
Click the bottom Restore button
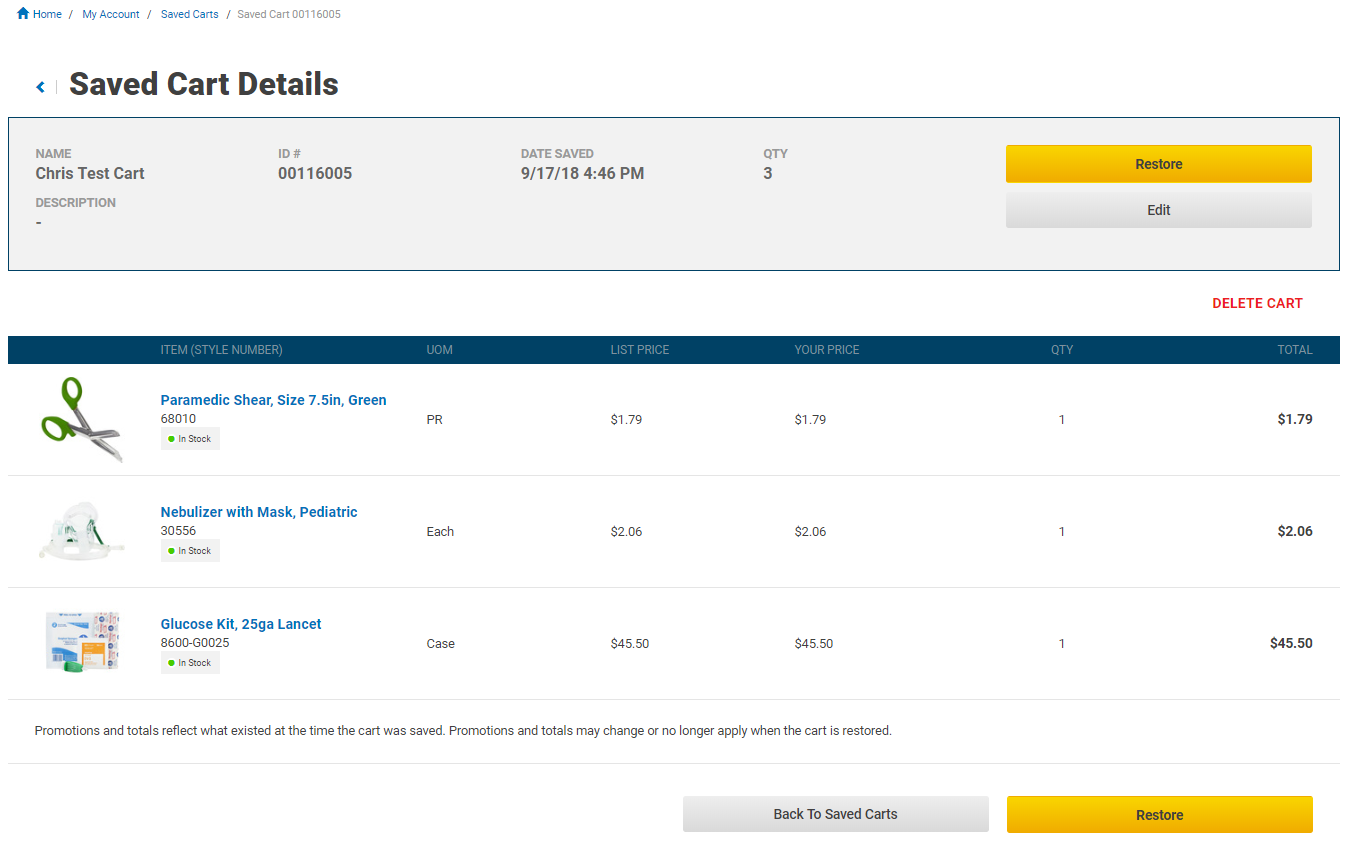pyautogui.click(x=1160, y=815)
